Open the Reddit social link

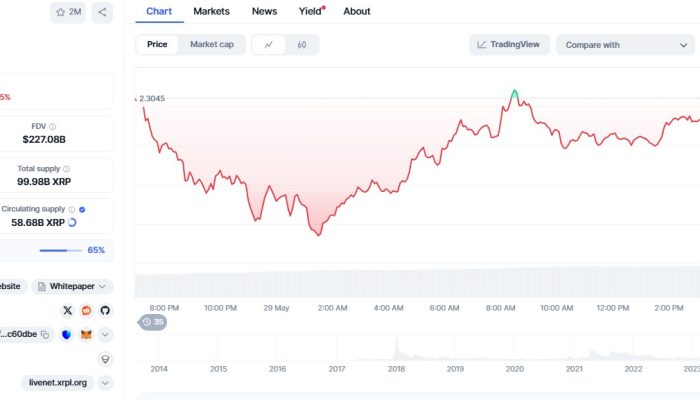[x=86, y=311]
